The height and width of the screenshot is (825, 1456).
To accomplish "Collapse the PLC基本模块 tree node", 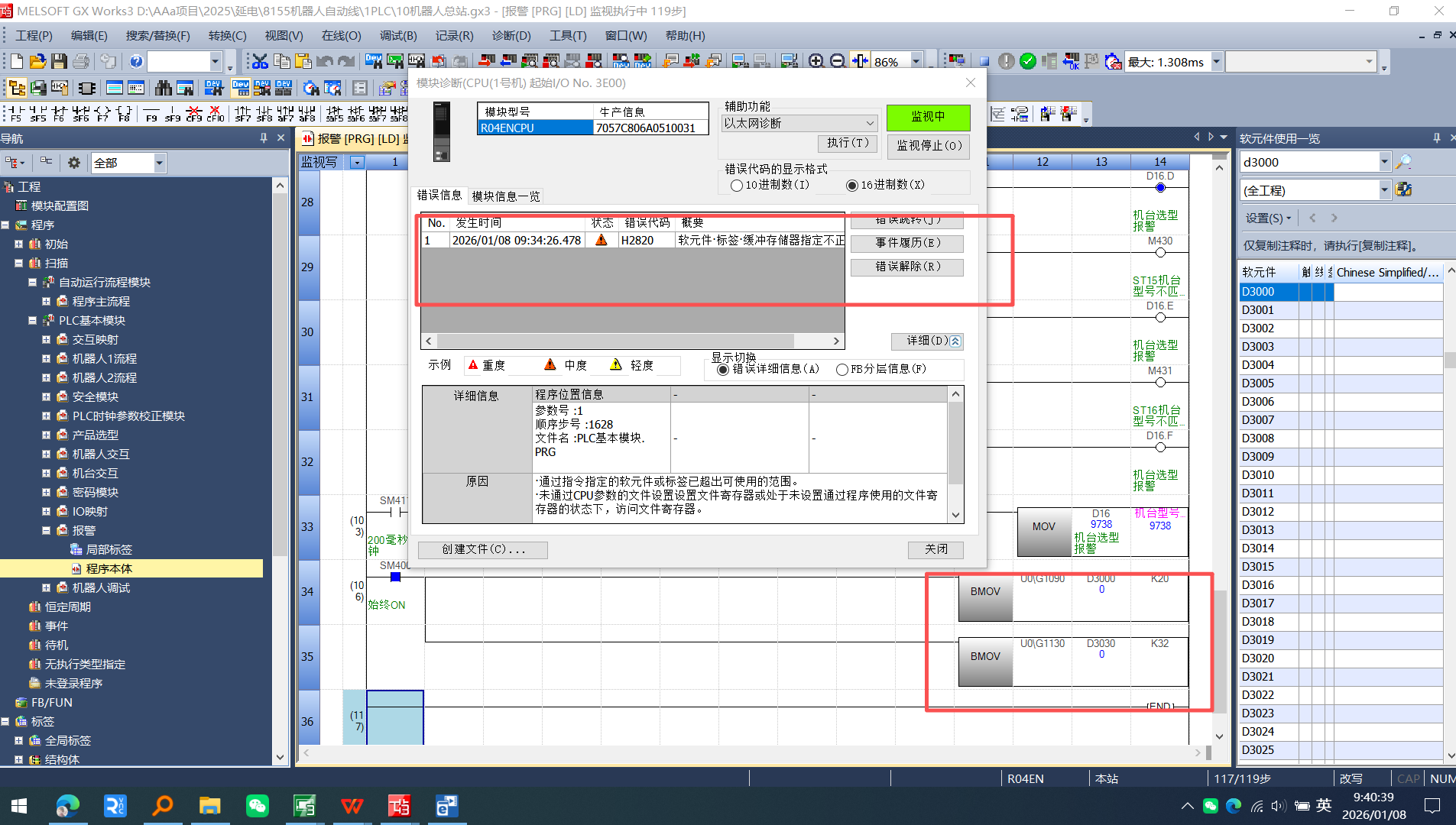I will tap(33, 321).
